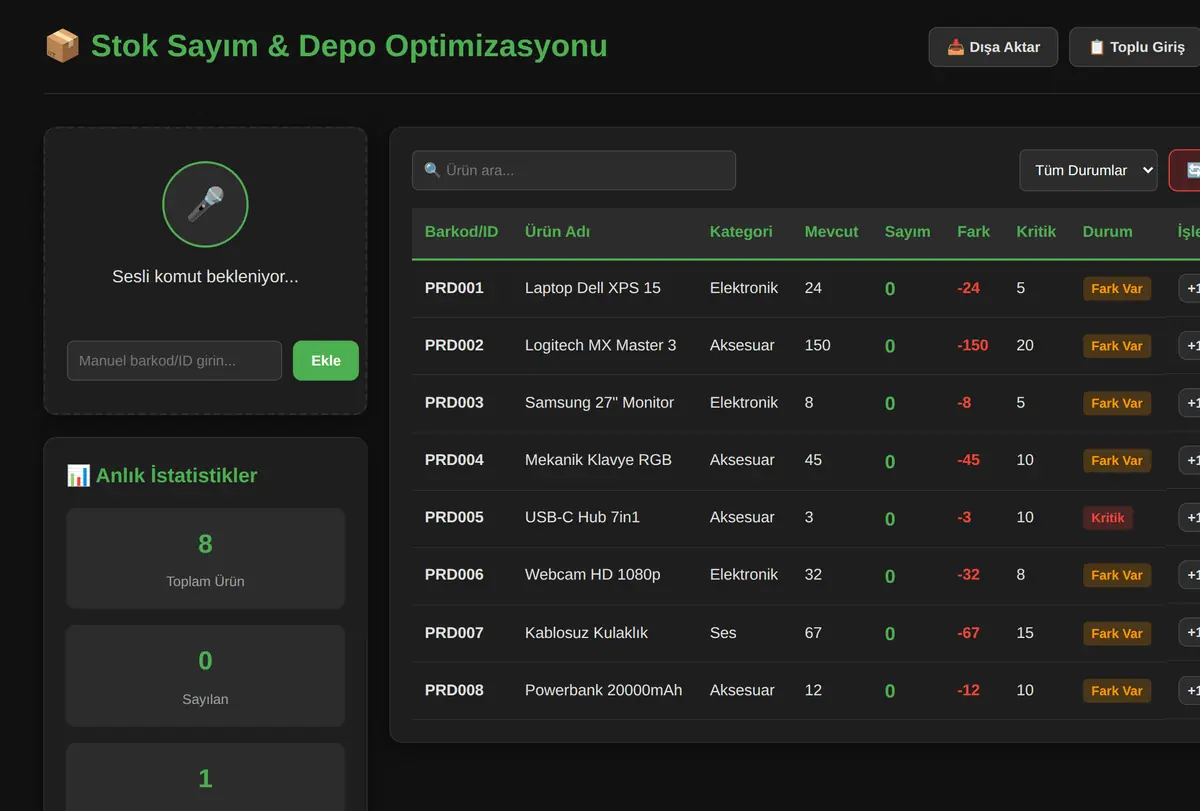Click the bar chart icon beside Anlık İstatistikler
Viewport: 1200px width, 811px height.
78,476
